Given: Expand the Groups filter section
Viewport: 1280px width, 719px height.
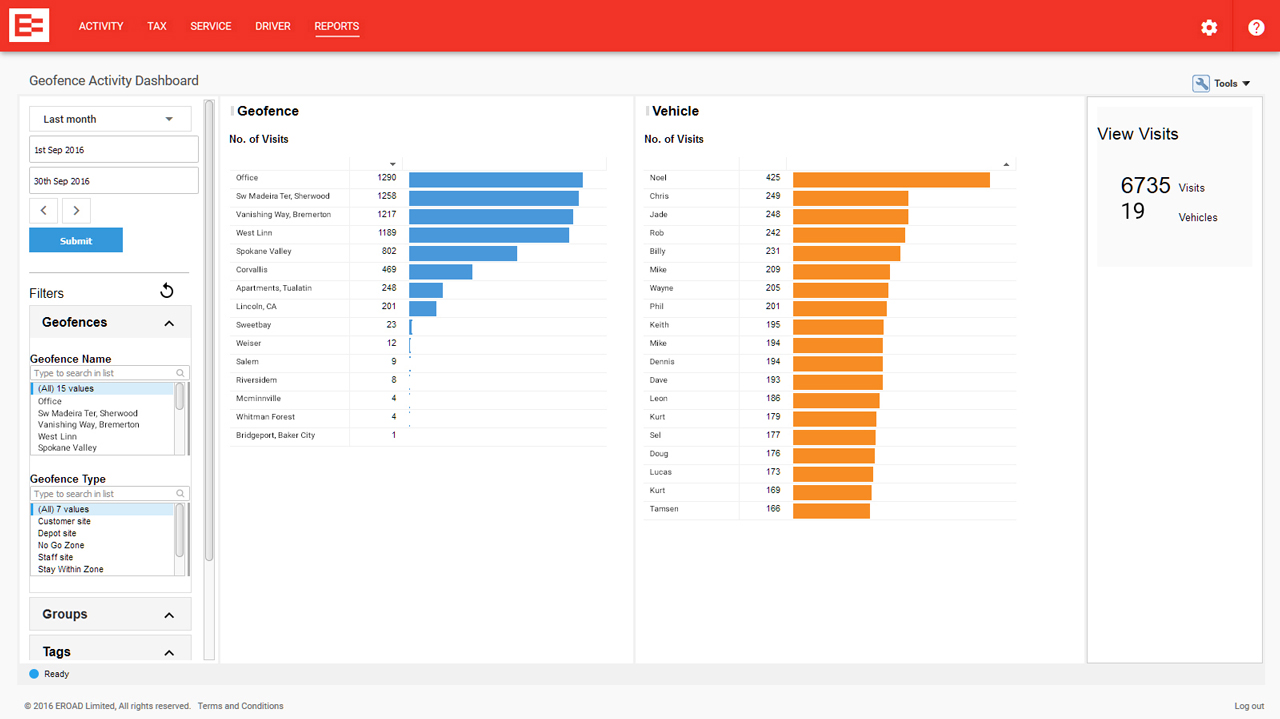Looking at the screenshot, I should click(x=169, y=615).
